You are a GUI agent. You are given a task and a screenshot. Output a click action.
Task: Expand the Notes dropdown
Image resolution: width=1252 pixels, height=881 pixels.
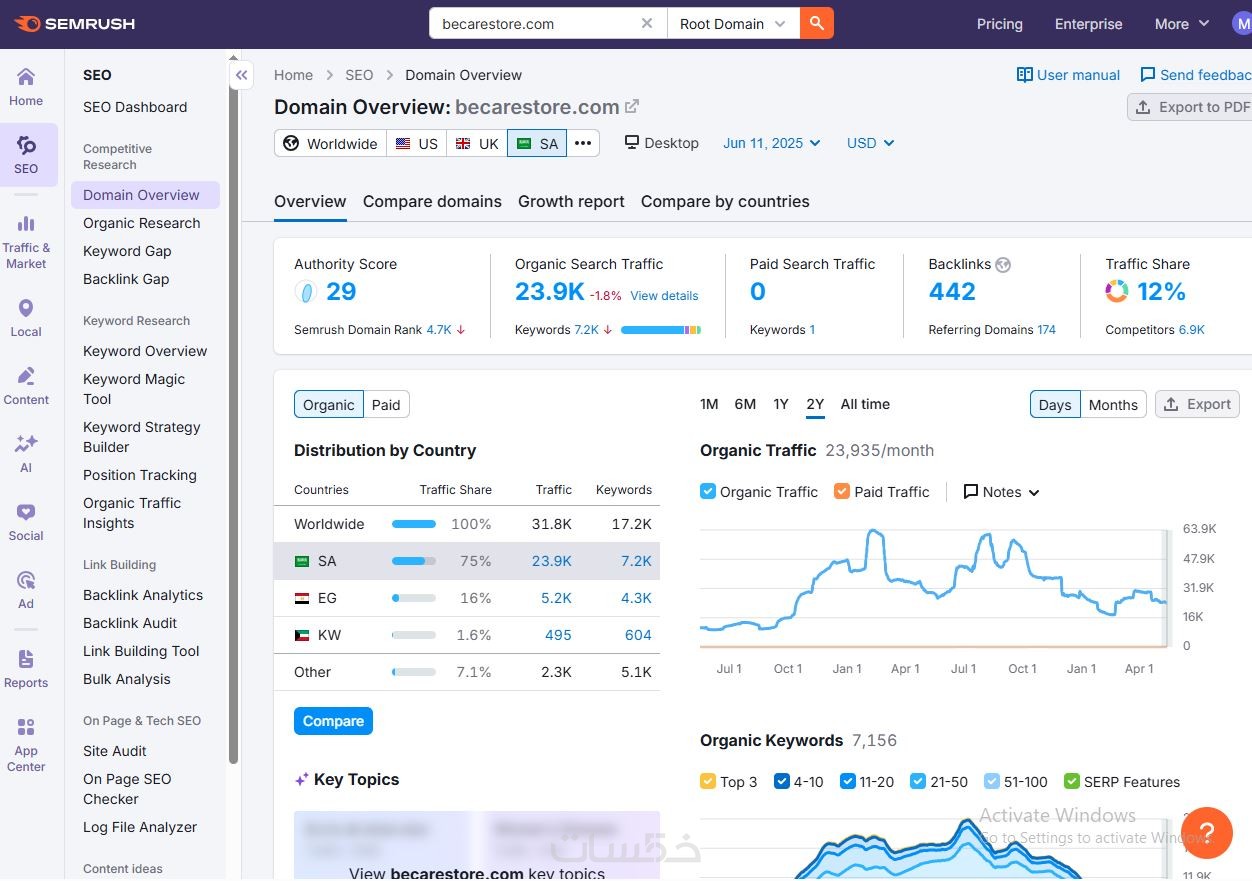pos(1001,492)
